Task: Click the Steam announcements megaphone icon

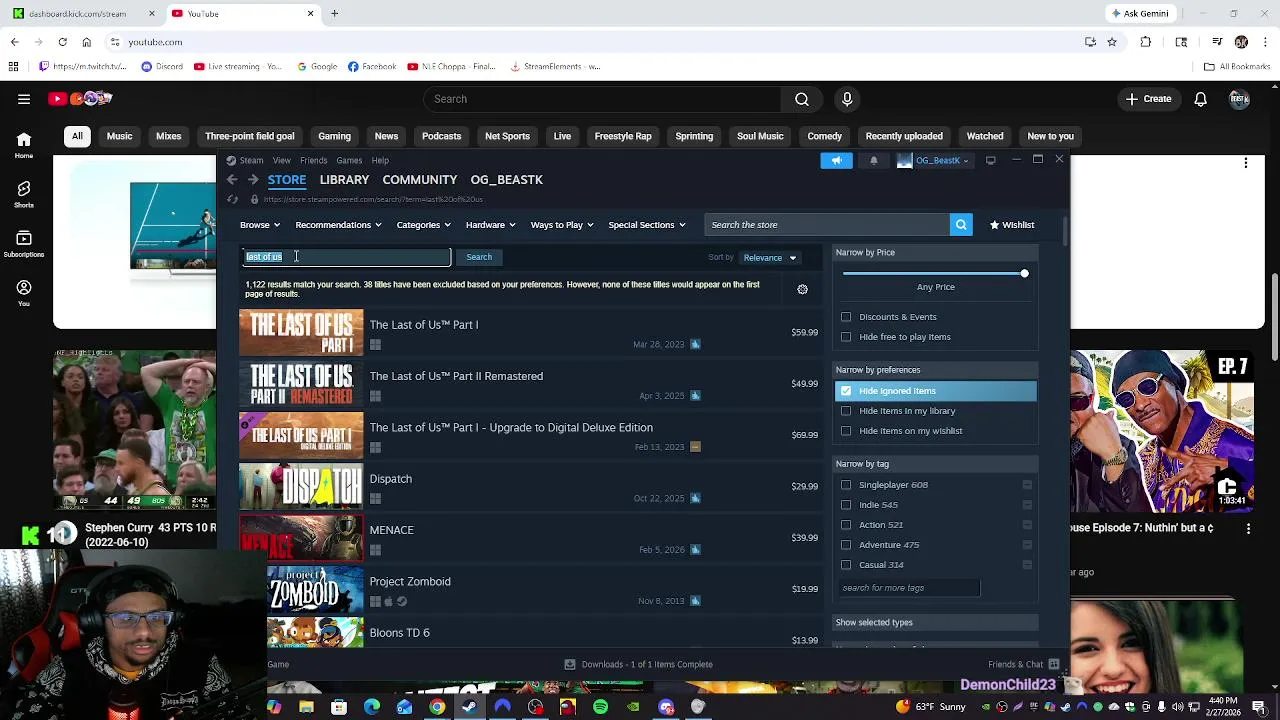Action: coord(836,160)
